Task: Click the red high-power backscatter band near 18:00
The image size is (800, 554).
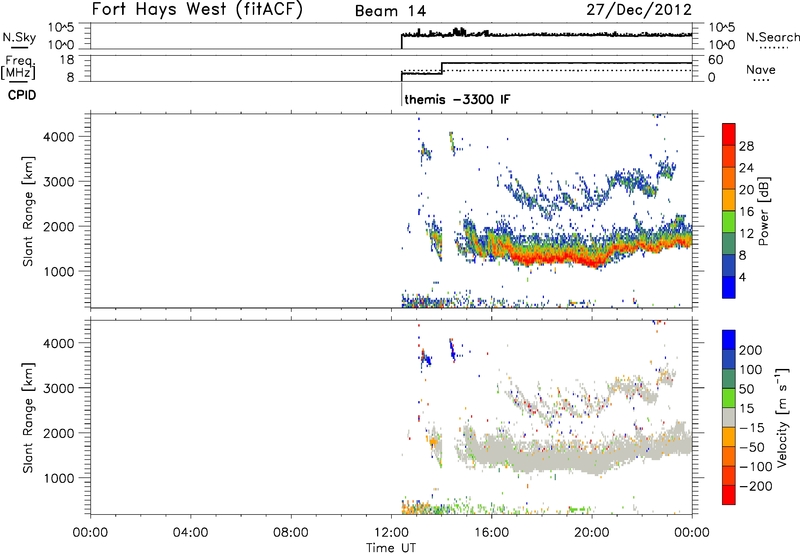Action: tap(541, 257)
